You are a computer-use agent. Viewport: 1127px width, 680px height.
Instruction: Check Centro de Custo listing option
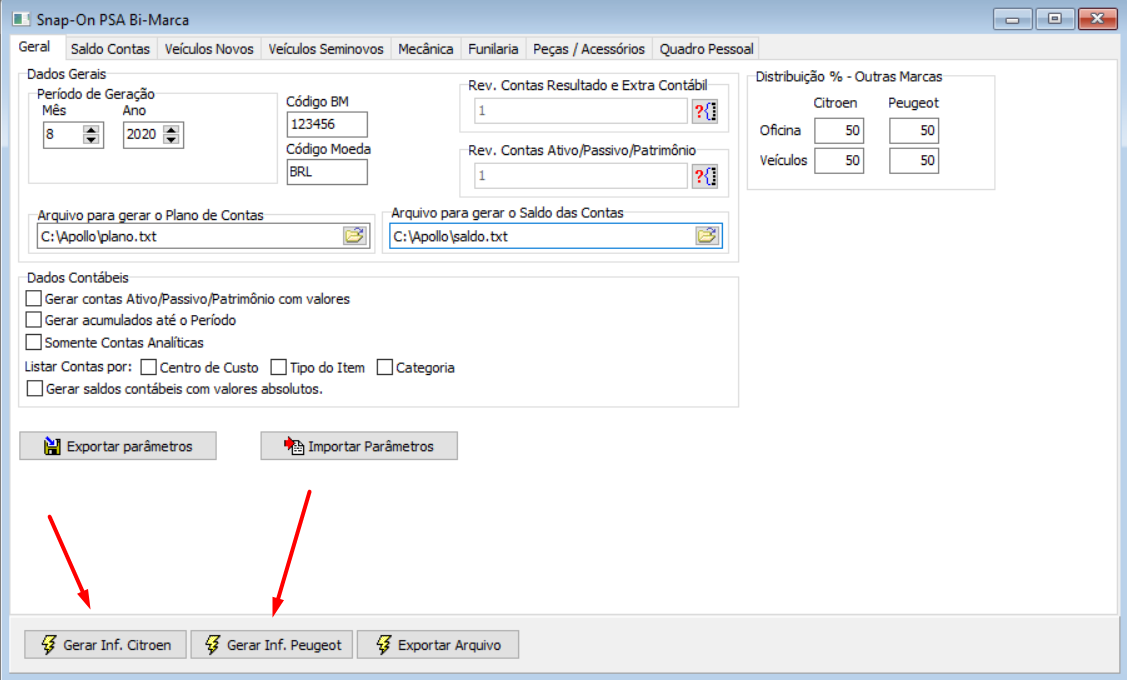point(149,367)
